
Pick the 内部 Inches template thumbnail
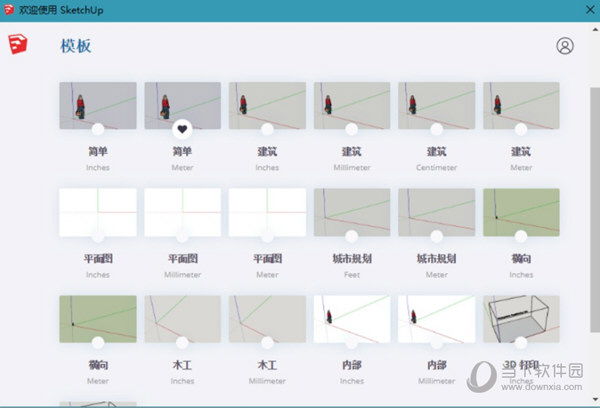point(351,318)
